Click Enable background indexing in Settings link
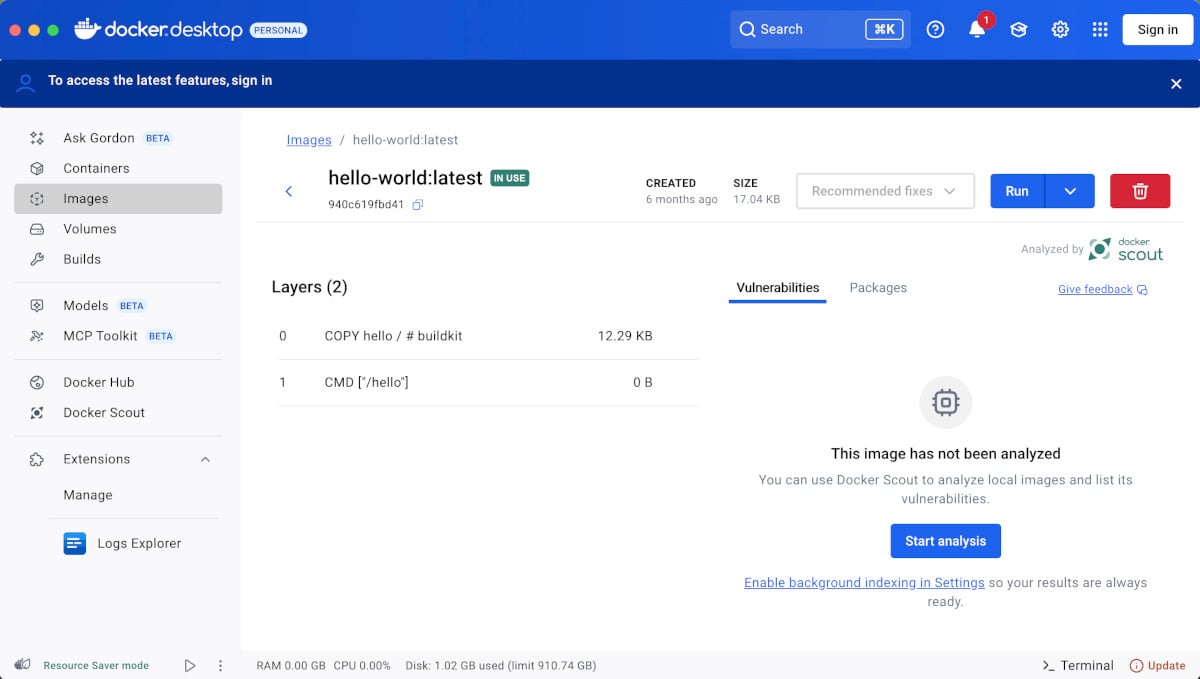Image resolution: width=1200 pixels, height=679 pixels. tap(864, 583)
